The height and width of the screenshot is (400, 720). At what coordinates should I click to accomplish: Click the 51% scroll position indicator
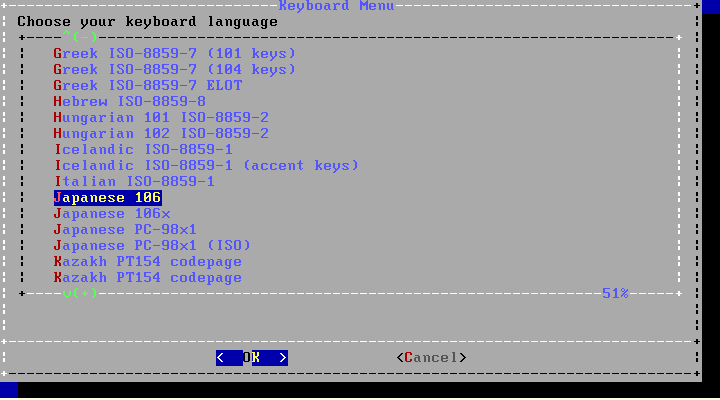pos(615,293)
